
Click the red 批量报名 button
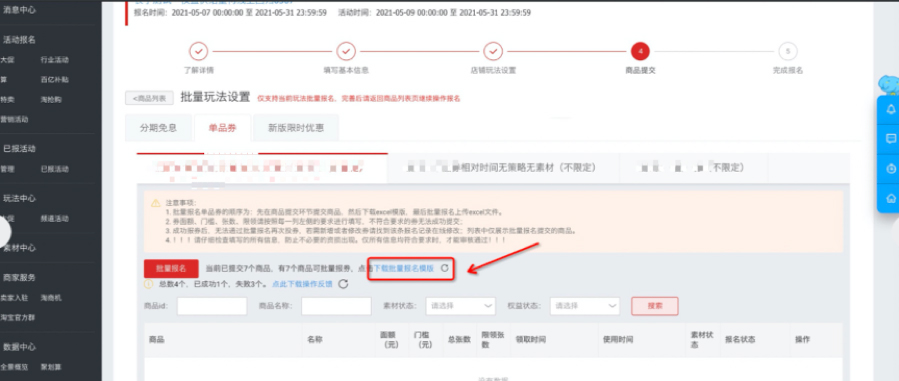[171, 268]
